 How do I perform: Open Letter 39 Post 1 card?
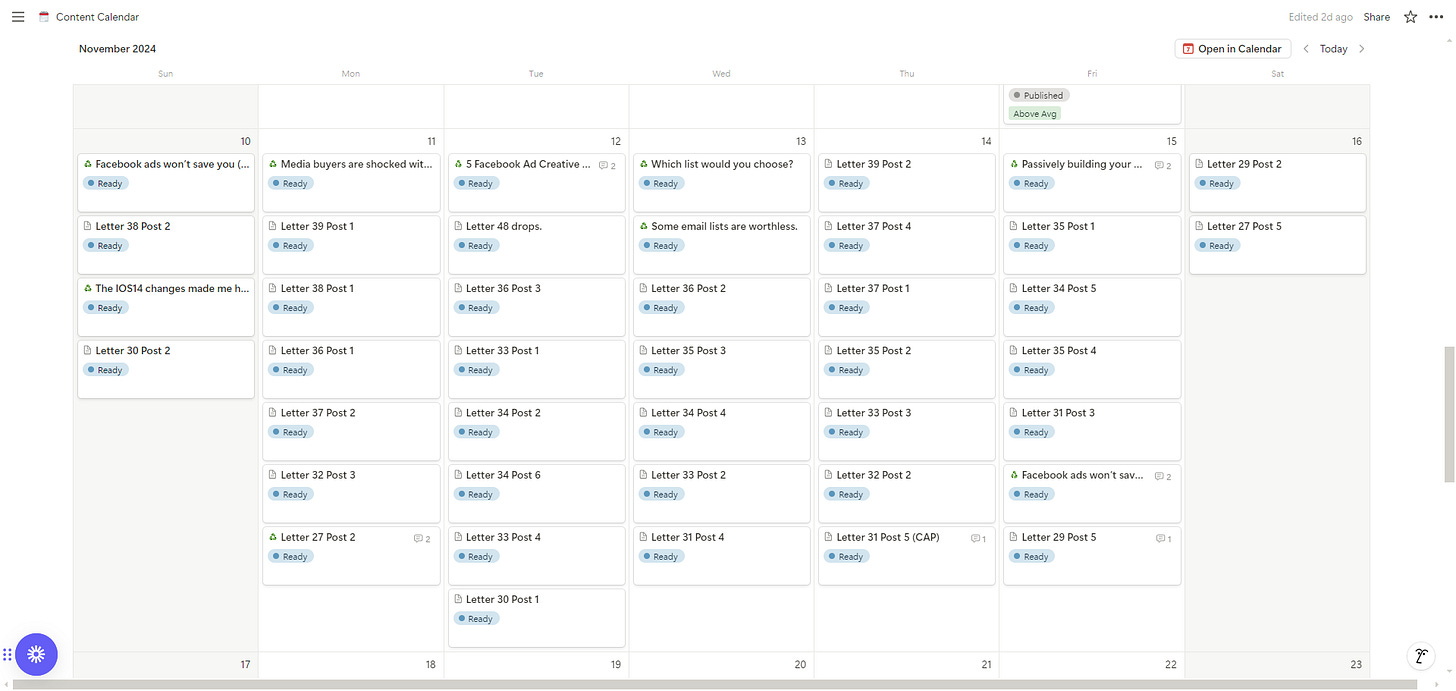click(351, 244)
